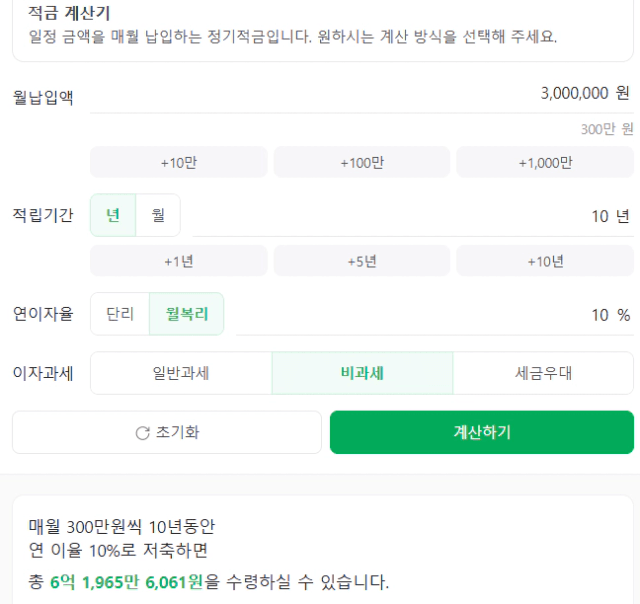This screenshot has width=640, height=604.
Task: Select 월복리 compound interest option
Action: click(x=187, y=314)
